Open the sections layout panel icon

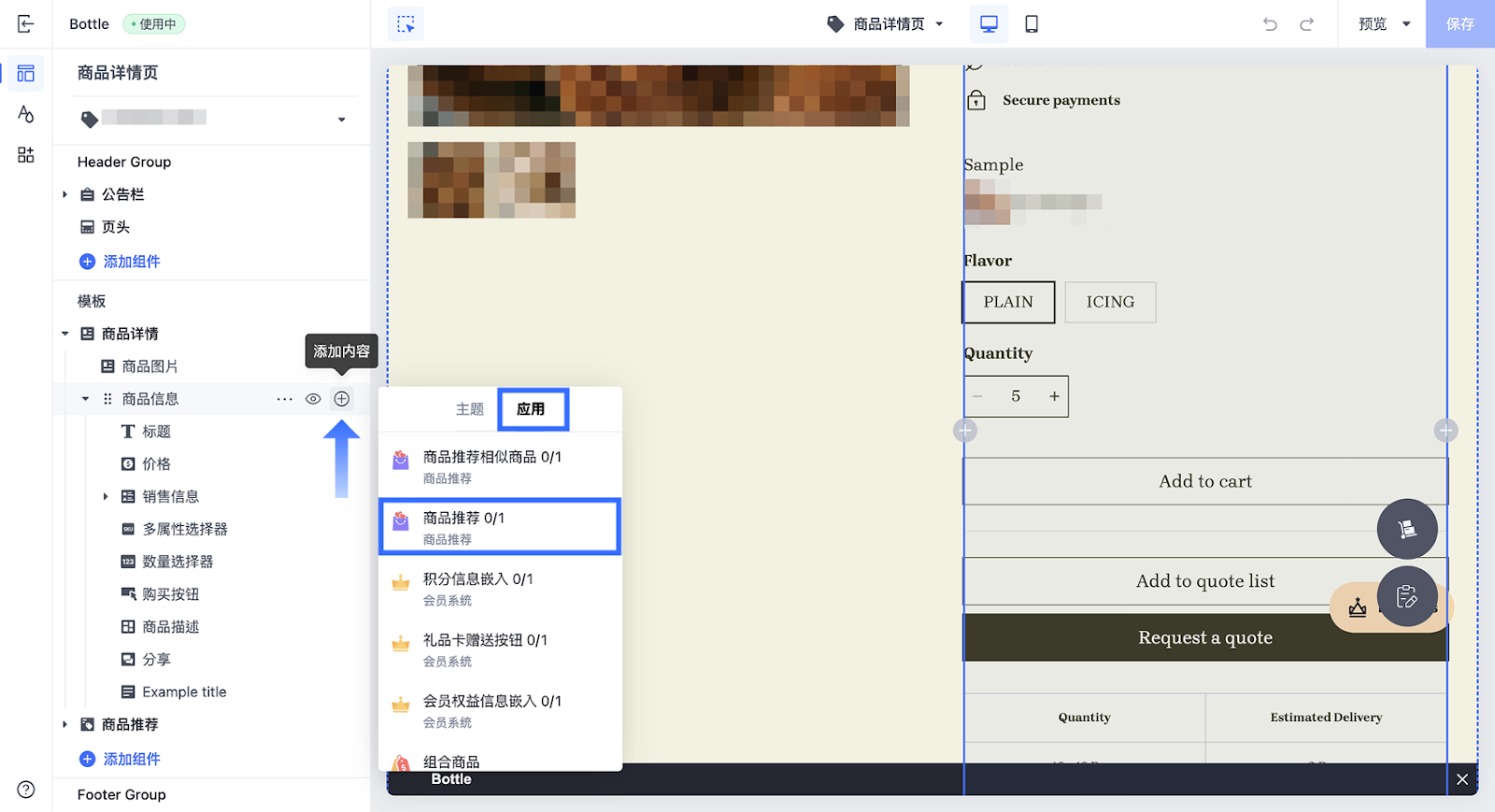pyautogui.click(x=25, y=73)
